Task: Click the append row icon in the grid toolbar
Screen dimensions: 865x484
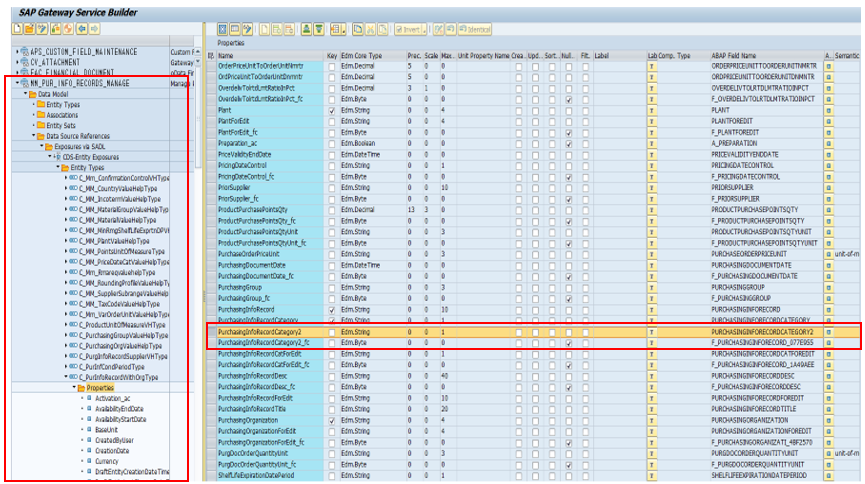Action: pyautogui.click(x=264, y=29)
